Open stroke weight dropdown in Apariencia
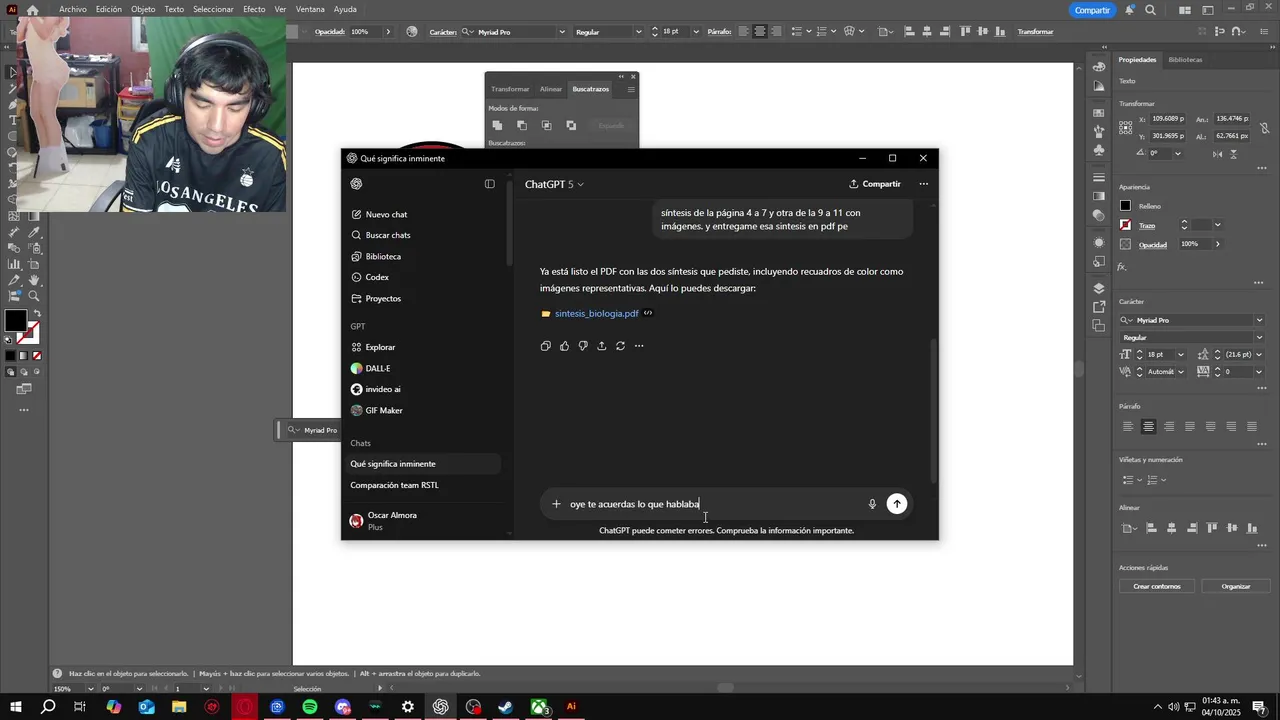1280x720 pixels. [1217, 225]
